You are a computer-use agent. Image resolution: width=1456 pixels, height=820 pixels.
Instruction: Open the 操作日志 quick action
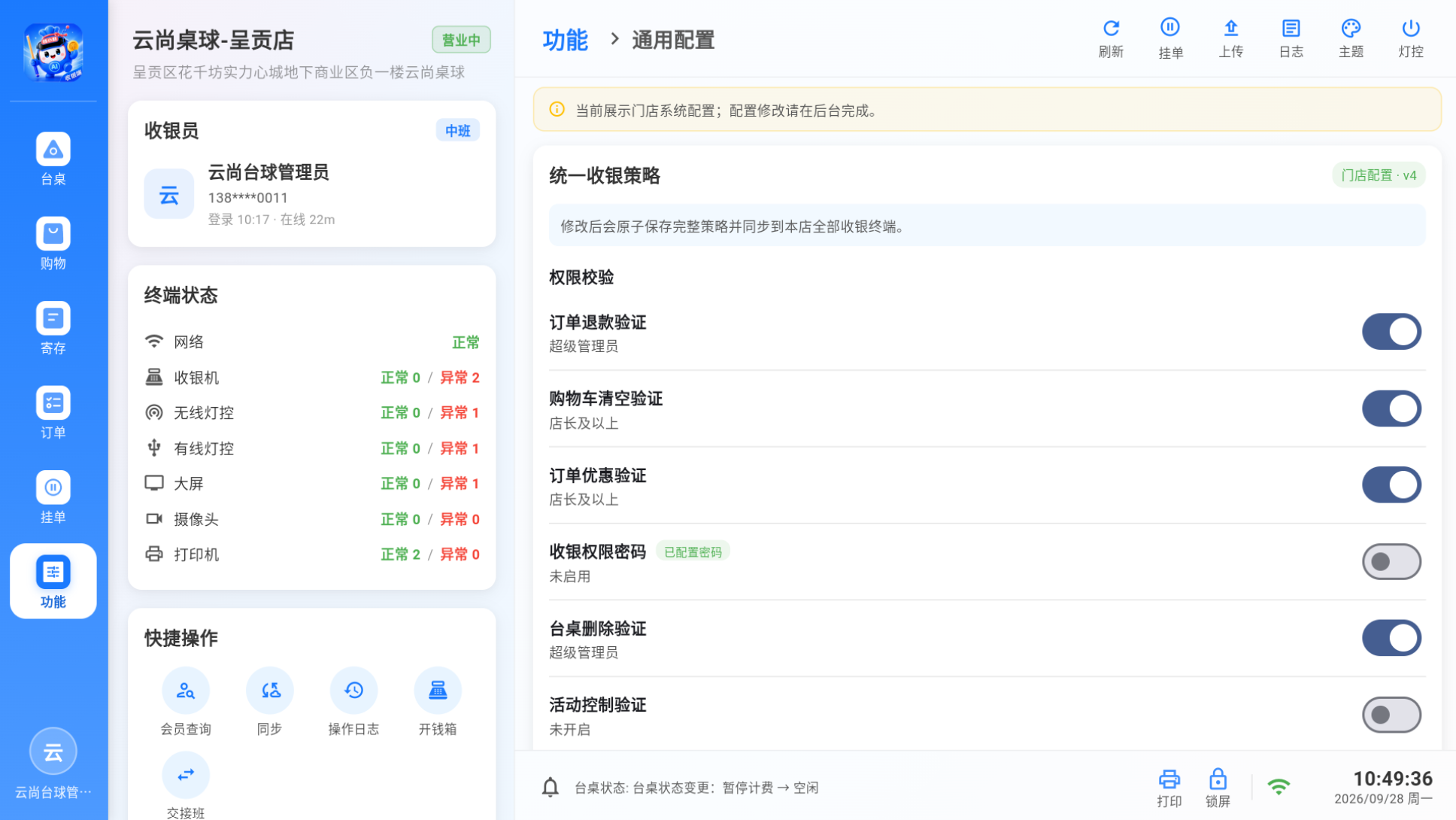coord(353,702)
